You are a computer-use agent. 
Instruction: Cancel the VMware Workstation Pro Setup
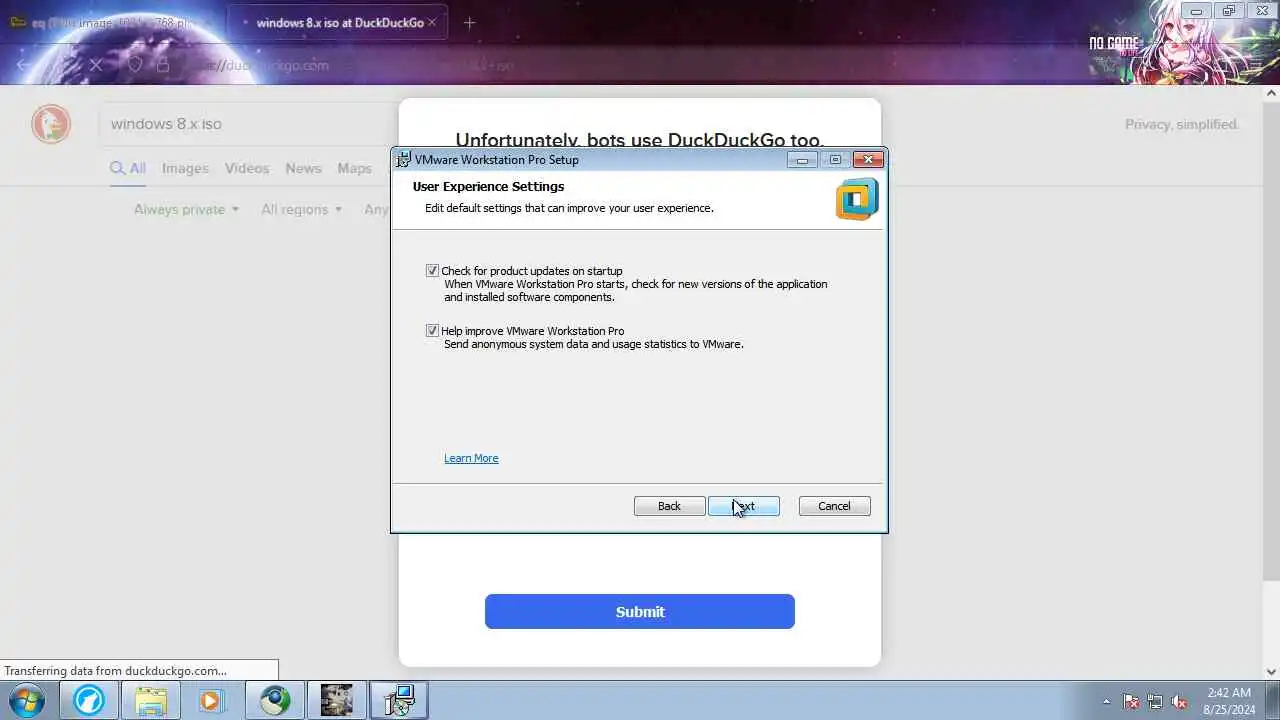[834, 506]
